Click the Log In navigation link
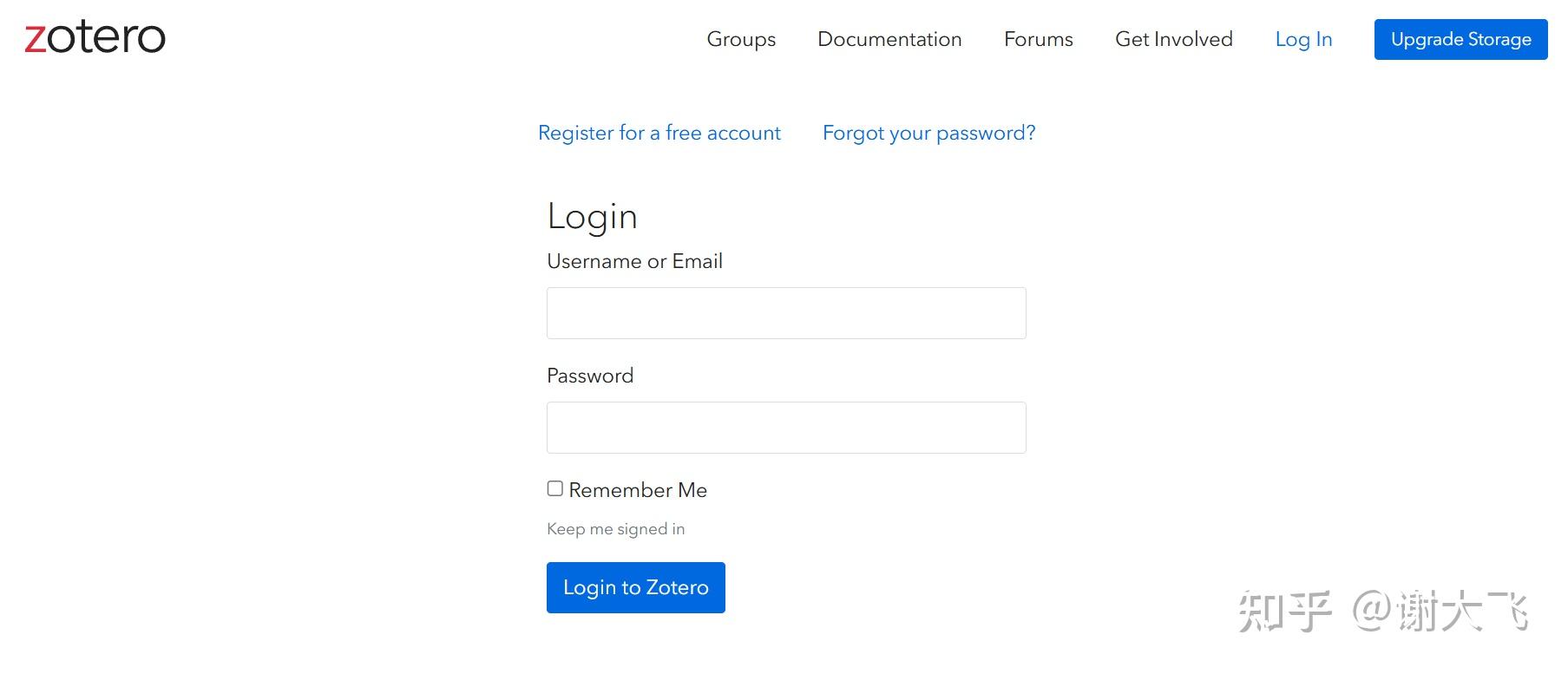The image size is (1568, 674). coord(1303,39)
